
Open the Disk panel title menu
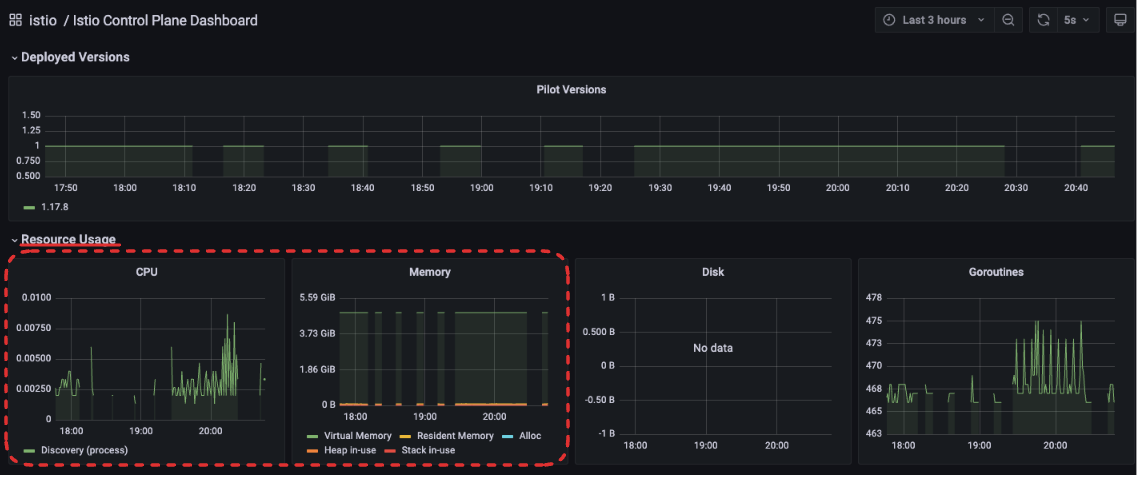[x=713, y=272]
